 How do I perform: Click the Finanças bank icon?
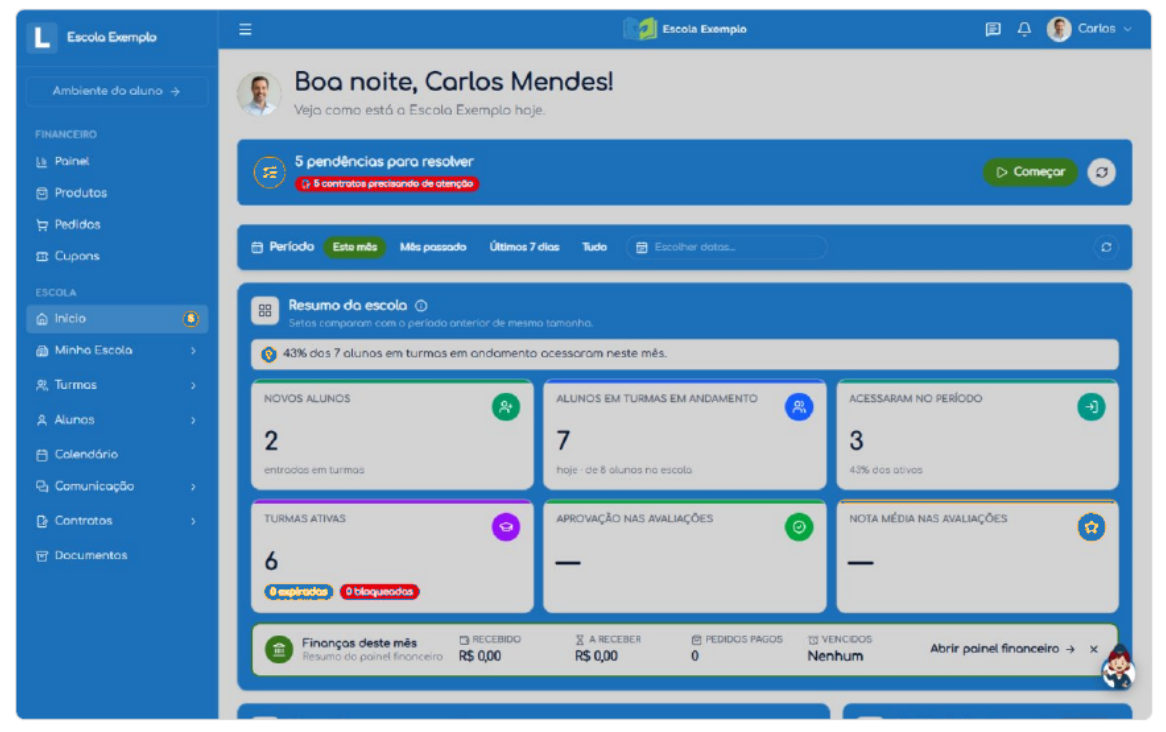click(279, 649)
